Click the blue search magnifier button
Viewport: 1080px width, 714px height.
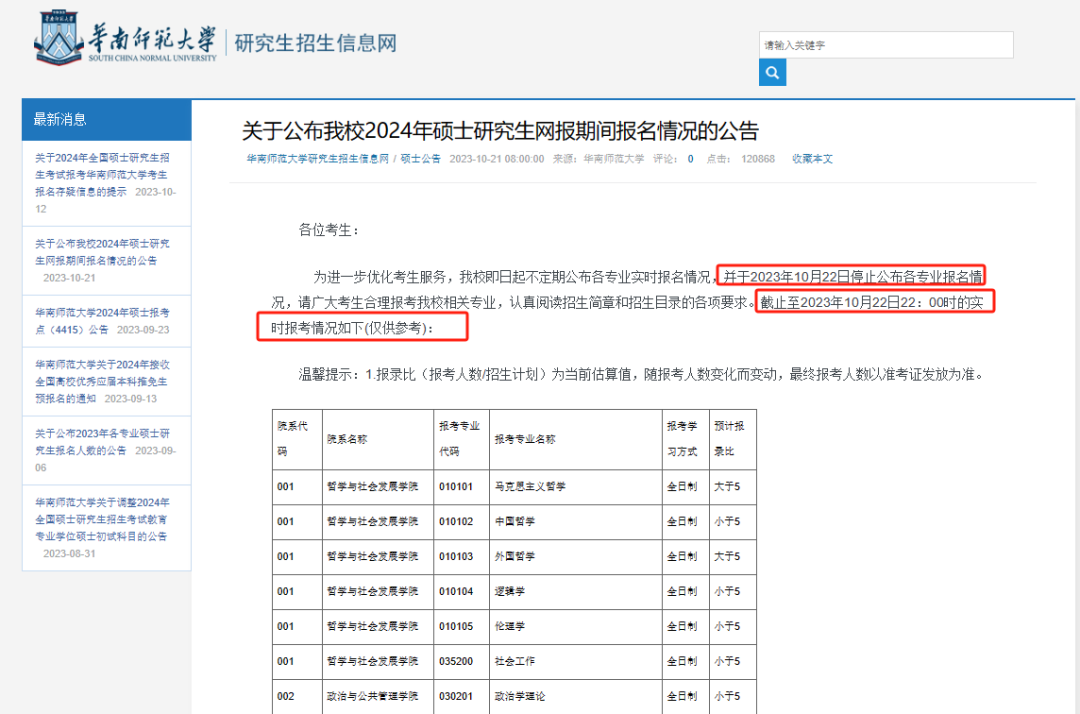tap(772, 72)
